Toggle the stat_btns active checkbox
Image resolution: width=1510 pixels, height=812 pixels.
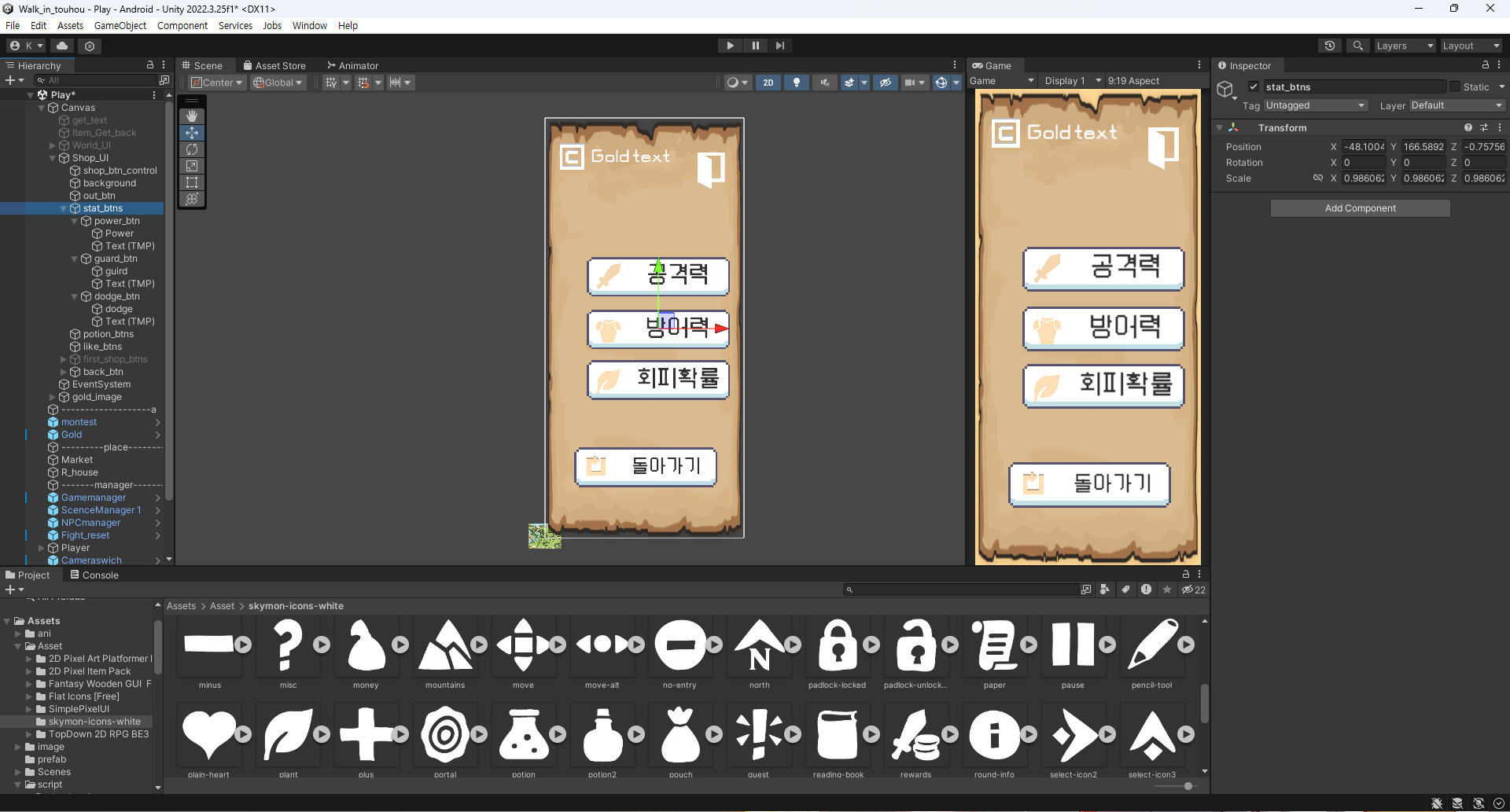click(x=1254, y=87)
